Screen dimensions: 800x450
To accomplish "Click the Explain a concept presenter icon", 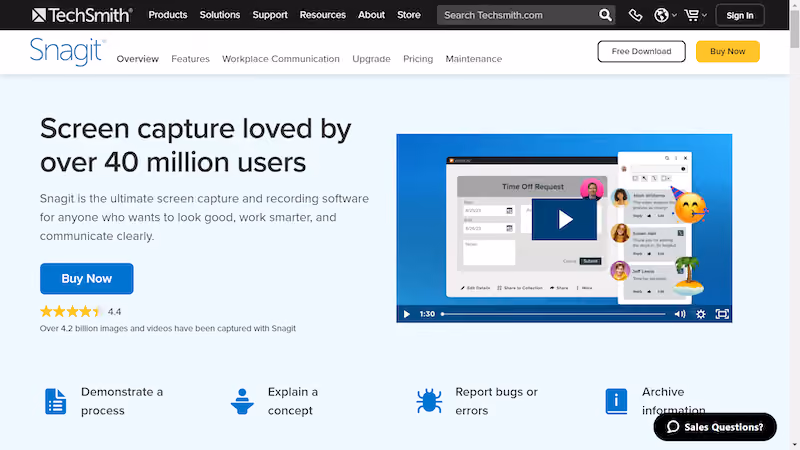I will [242, 401].
